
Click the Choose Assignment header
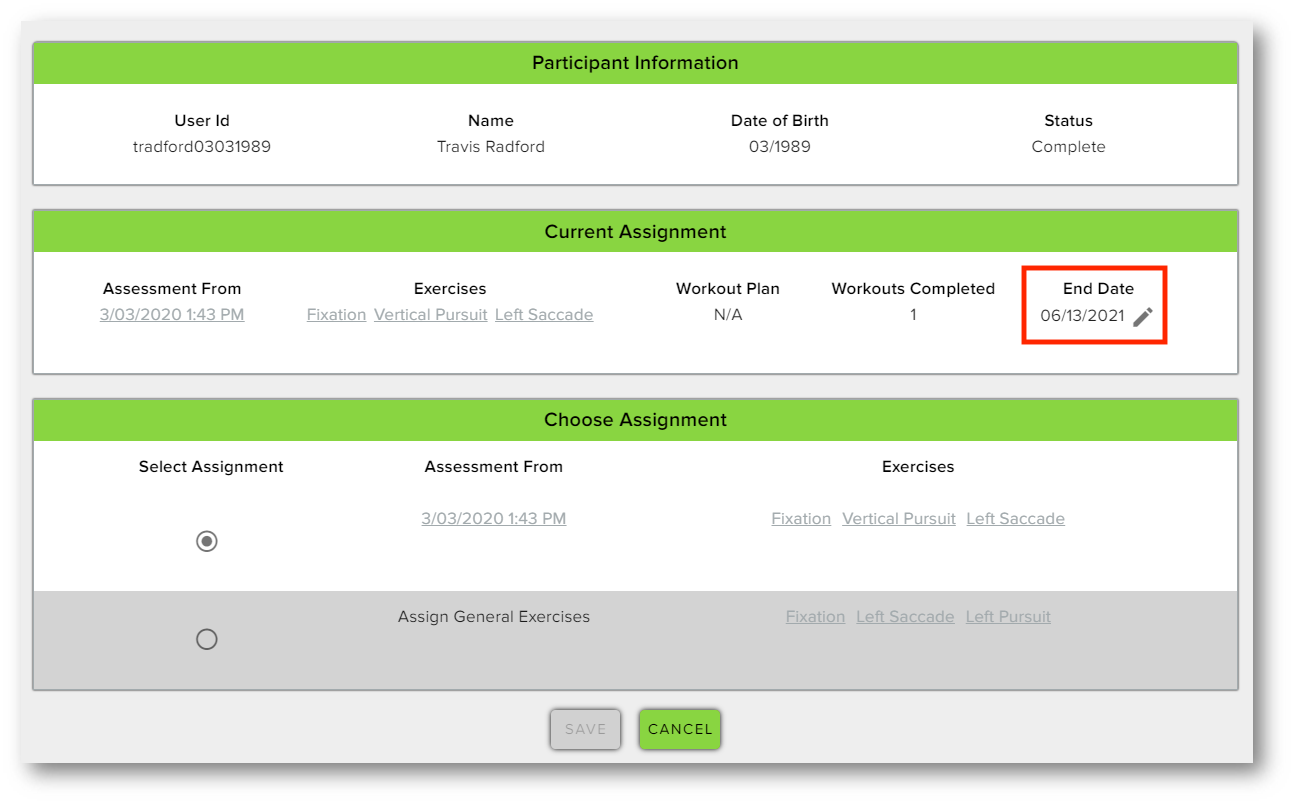635,420
